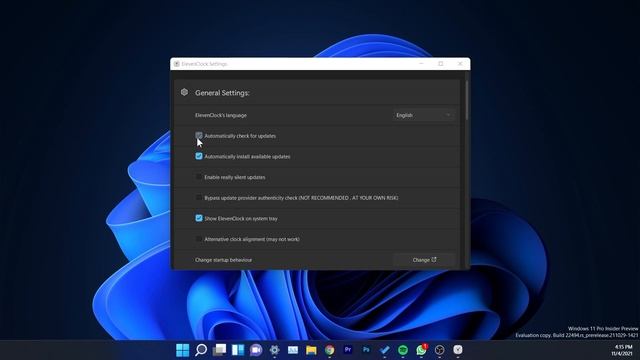Open Task View on taskbar

click(220, 350)
